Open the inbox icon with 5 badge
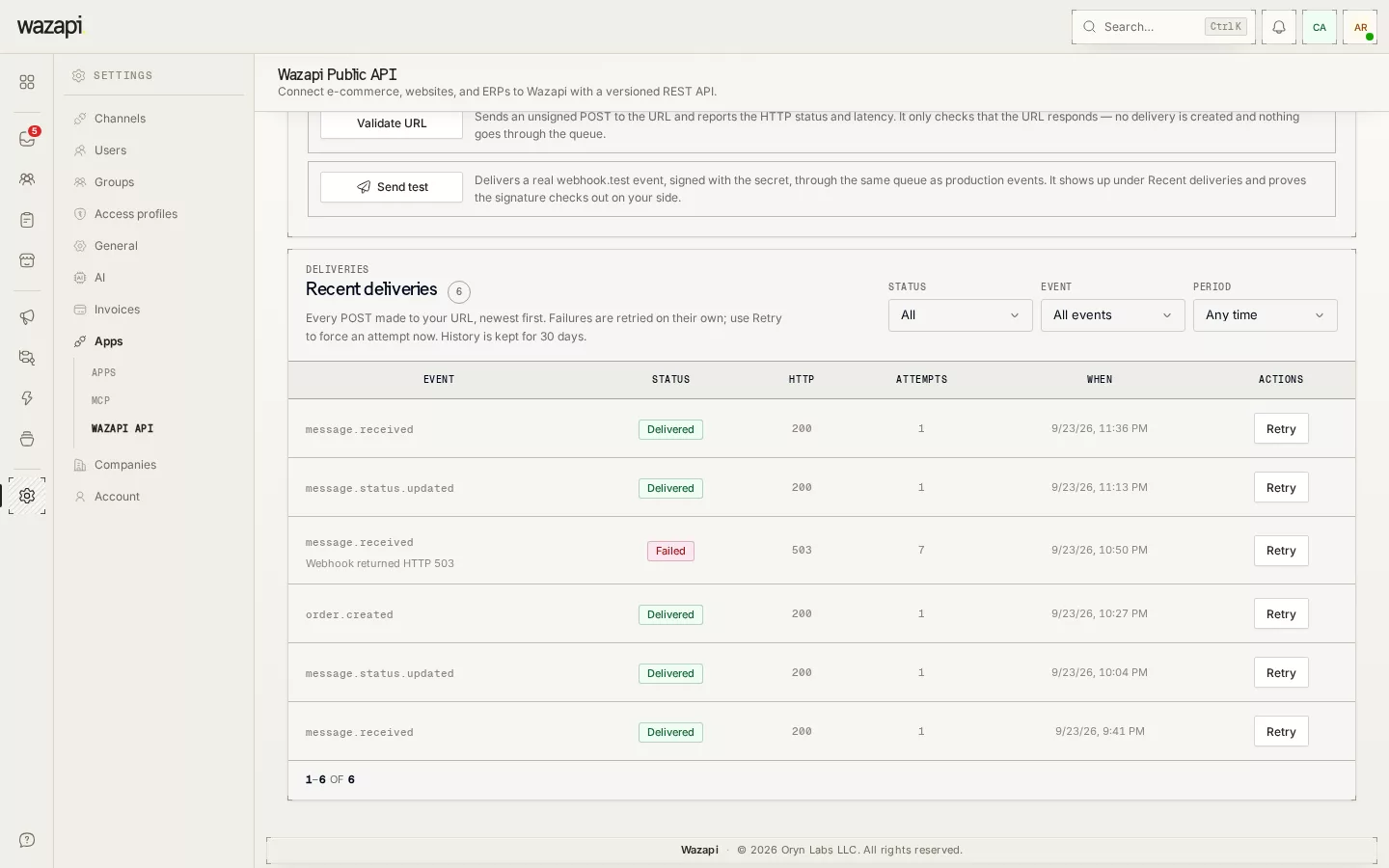 [x=27, y=139]
